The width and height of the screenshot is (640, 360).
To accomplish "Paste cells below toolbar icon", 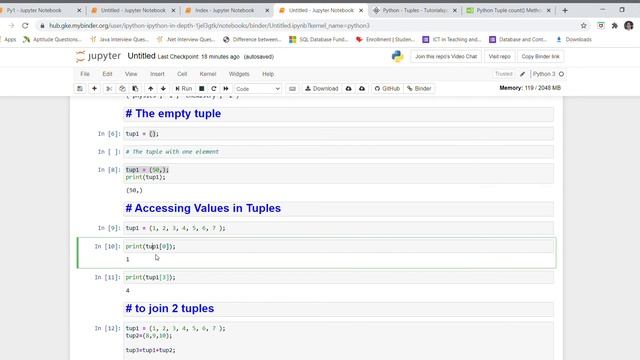I will tap(135, 89).
